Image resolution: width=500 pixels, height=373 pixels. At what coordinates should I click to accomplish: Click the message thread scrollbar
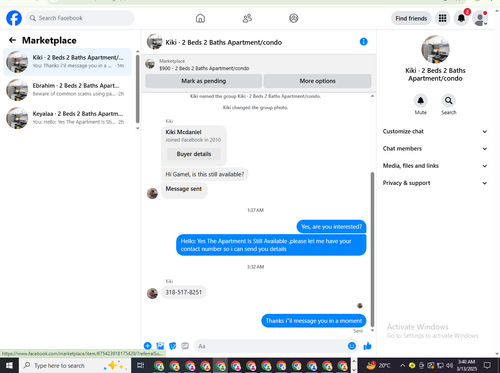click(372, 248)
